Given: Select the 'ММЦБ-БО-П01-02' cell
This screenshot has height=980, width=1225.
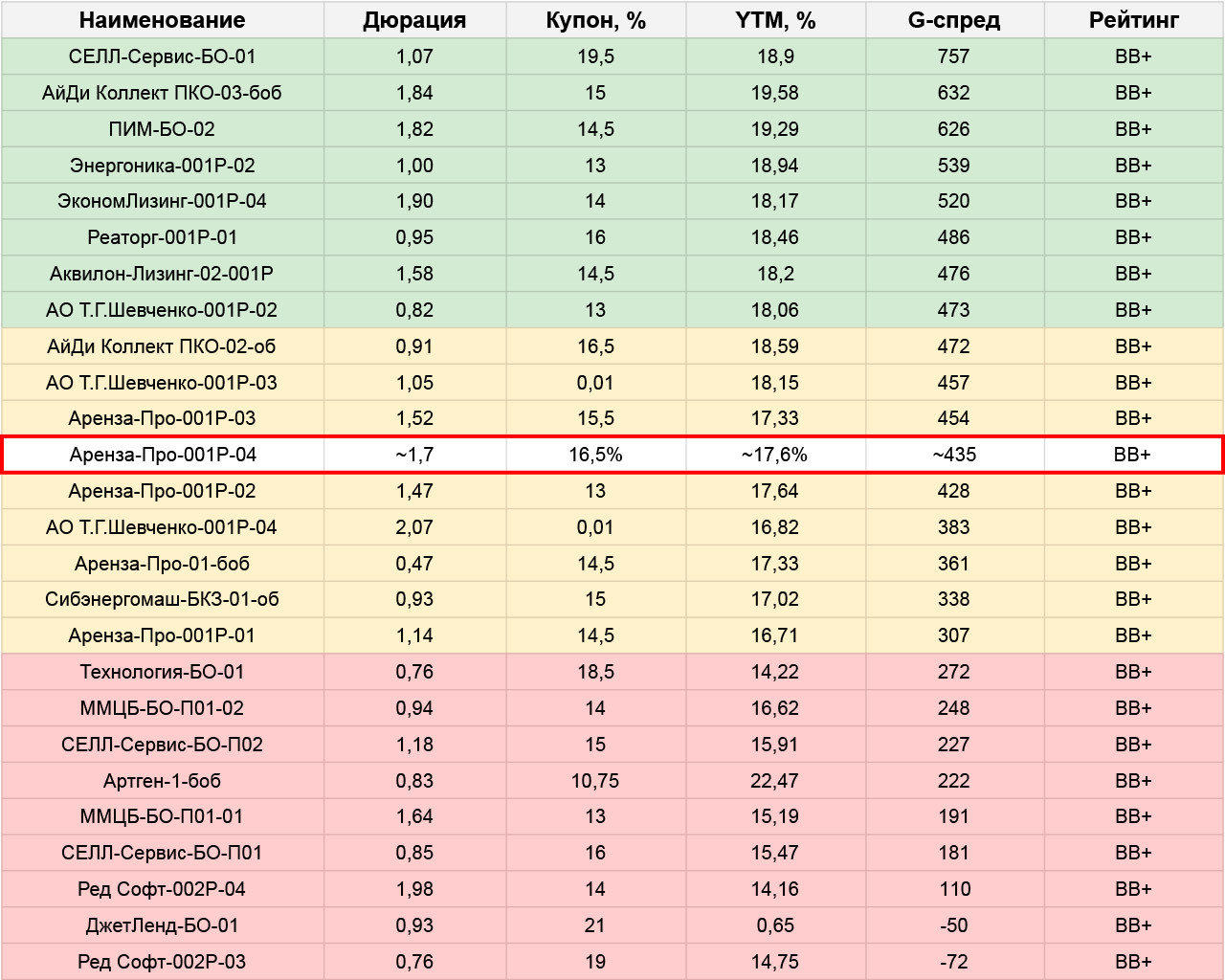Looking at the screenshot, I should [163, 708].
